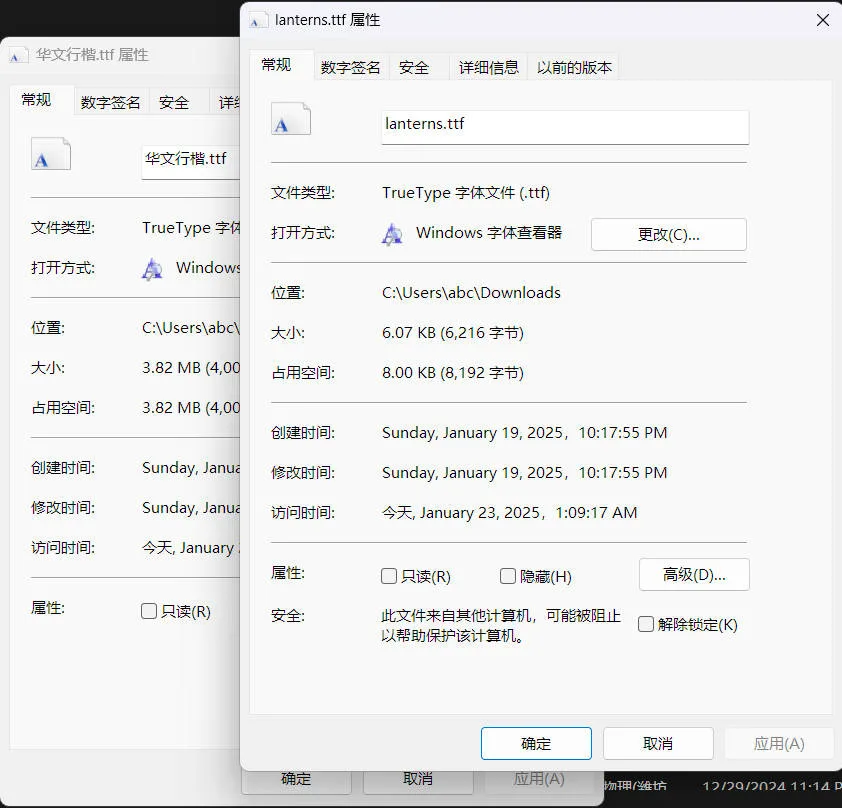Check the 解除锁定(K) unblock checkbox
The width and height of the screenshot is (842, 808).
(x=646, y=624)
